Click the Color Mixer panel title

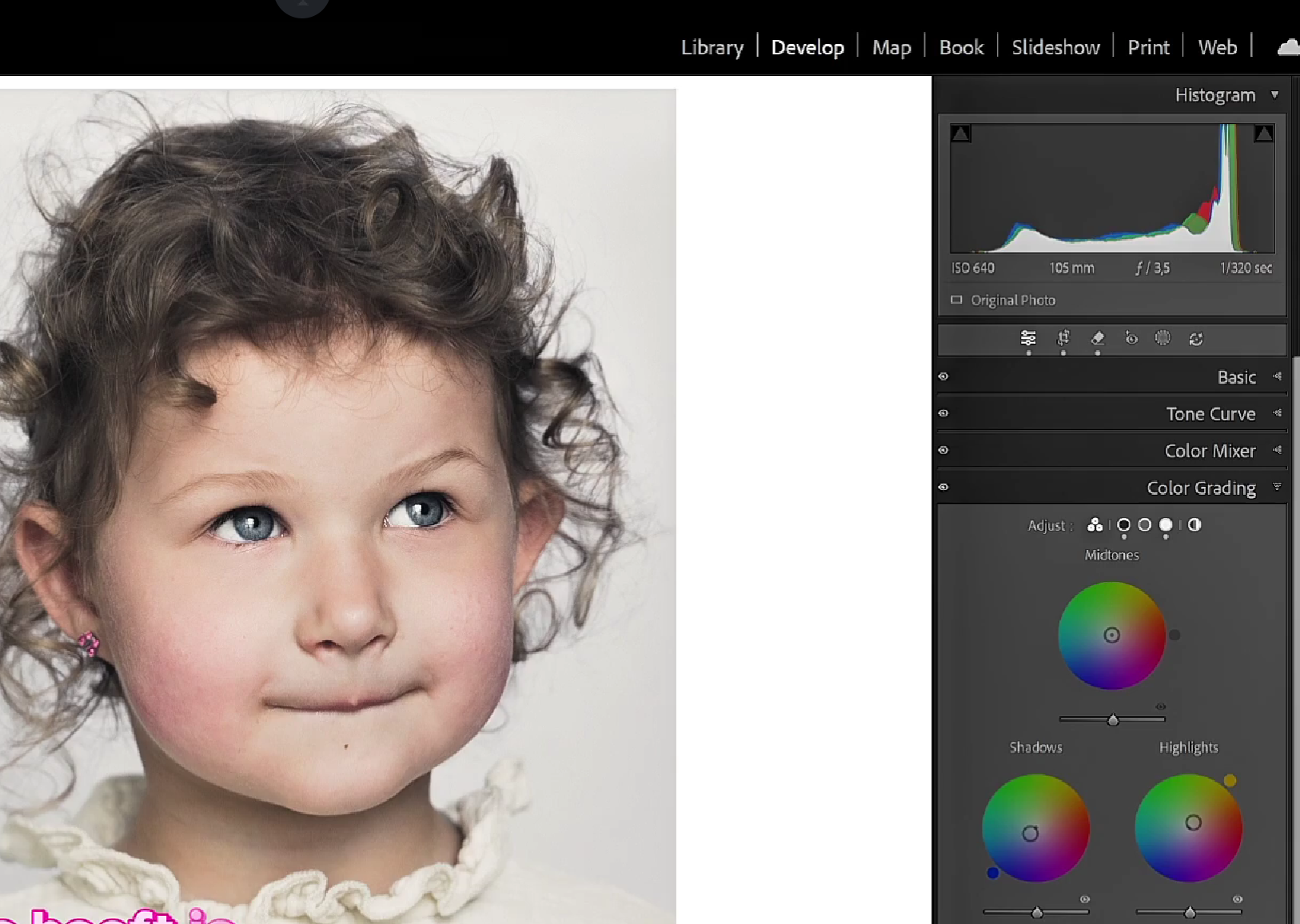pos(1210,451)
